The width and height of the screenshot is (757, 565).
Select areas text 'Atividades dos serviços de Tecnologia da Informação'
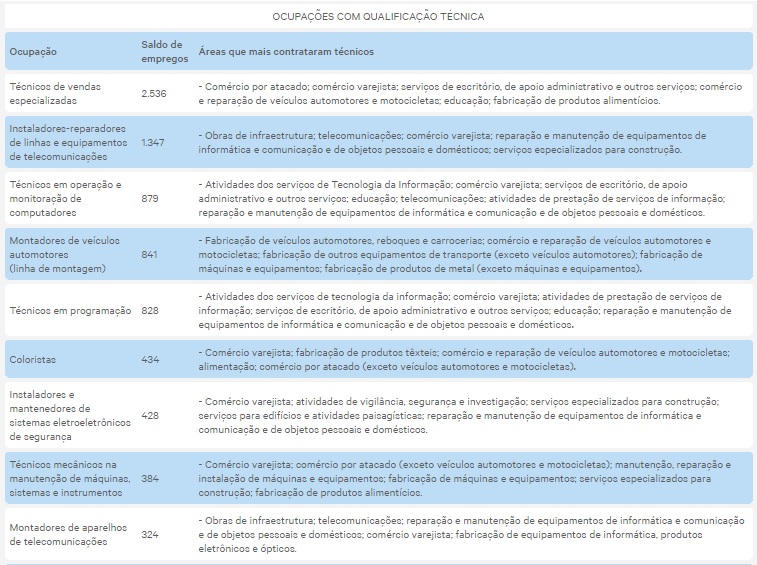(x=462, y=198)
